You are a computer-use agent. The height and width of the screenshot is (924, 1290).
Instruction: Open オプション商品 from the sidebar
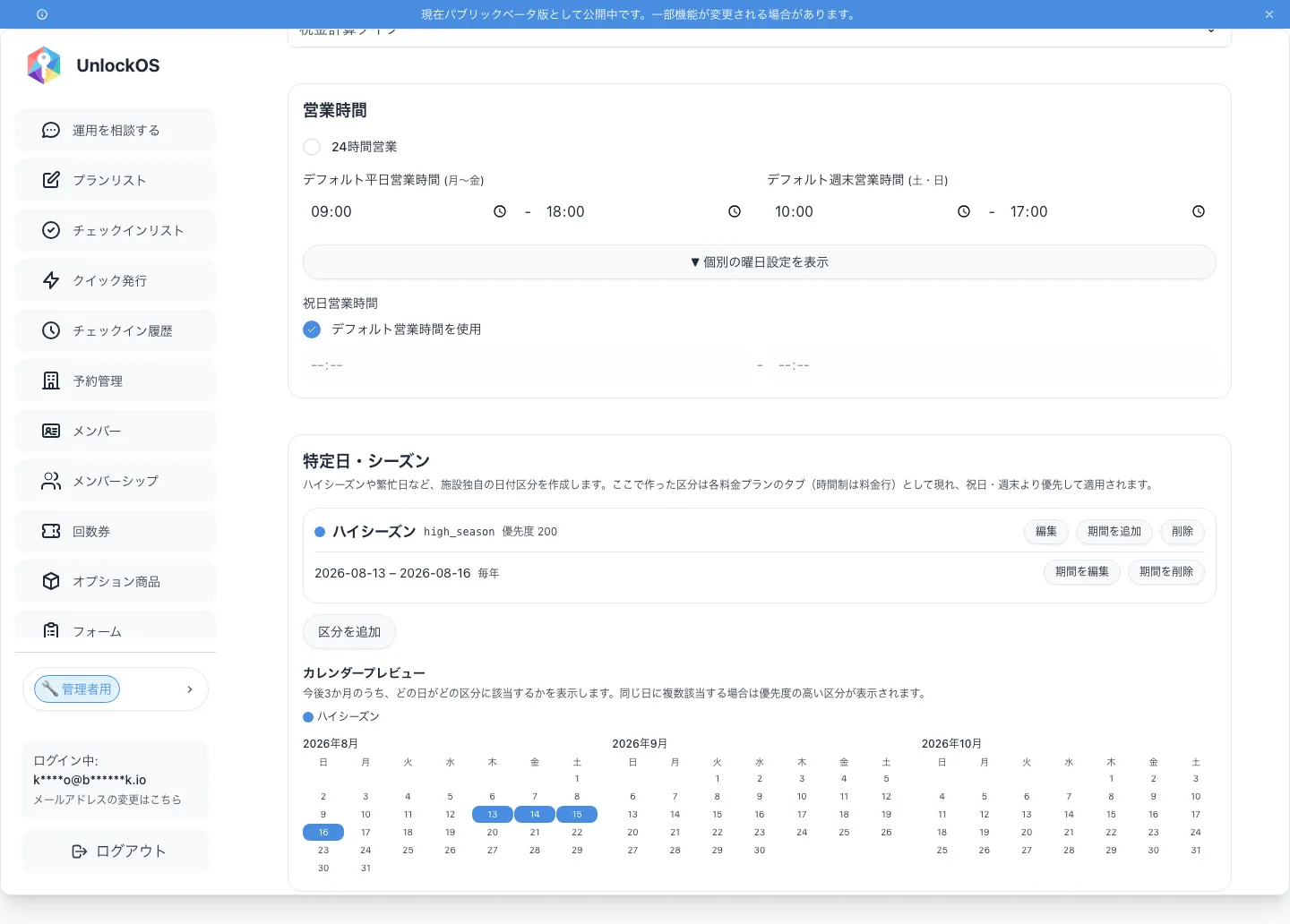[116, 581]
